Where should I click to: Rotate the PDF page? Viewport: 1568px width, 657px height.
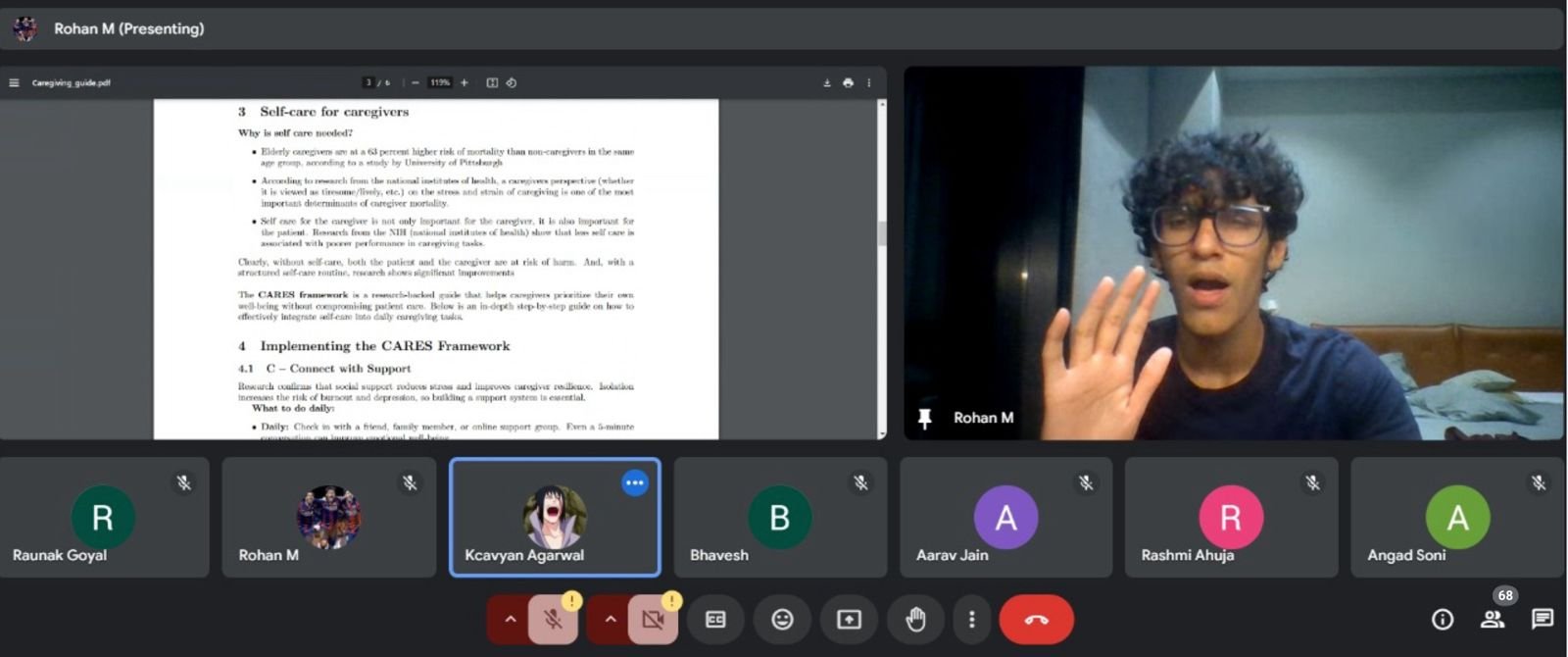(512, 83)
